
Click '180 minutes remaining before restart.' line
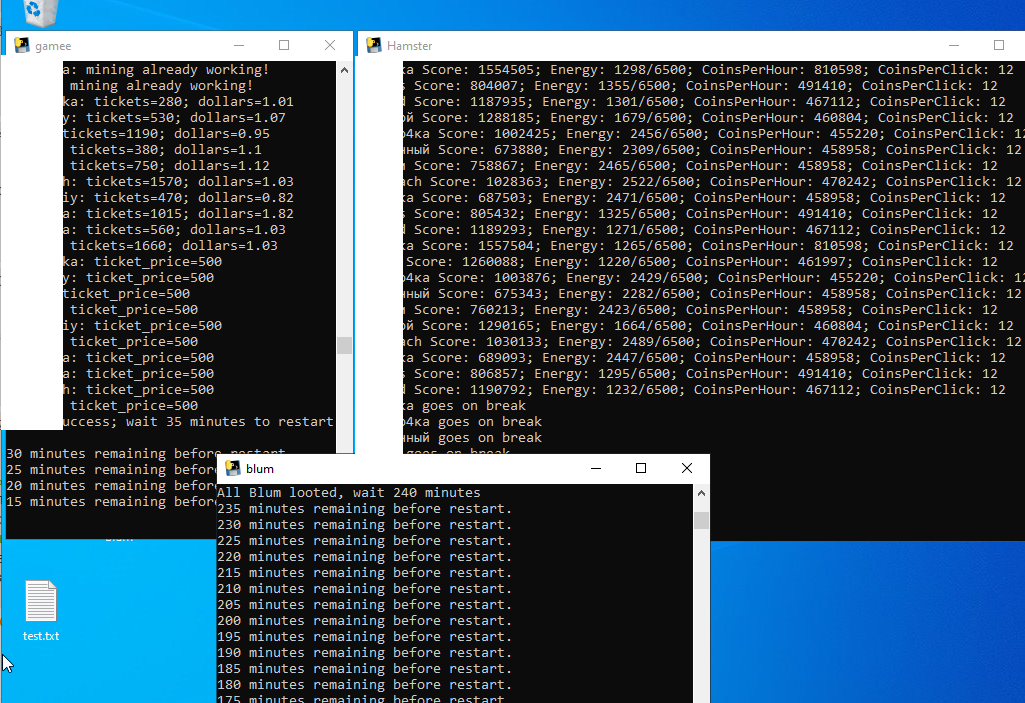pyautogui.click(x=365, y=685)
